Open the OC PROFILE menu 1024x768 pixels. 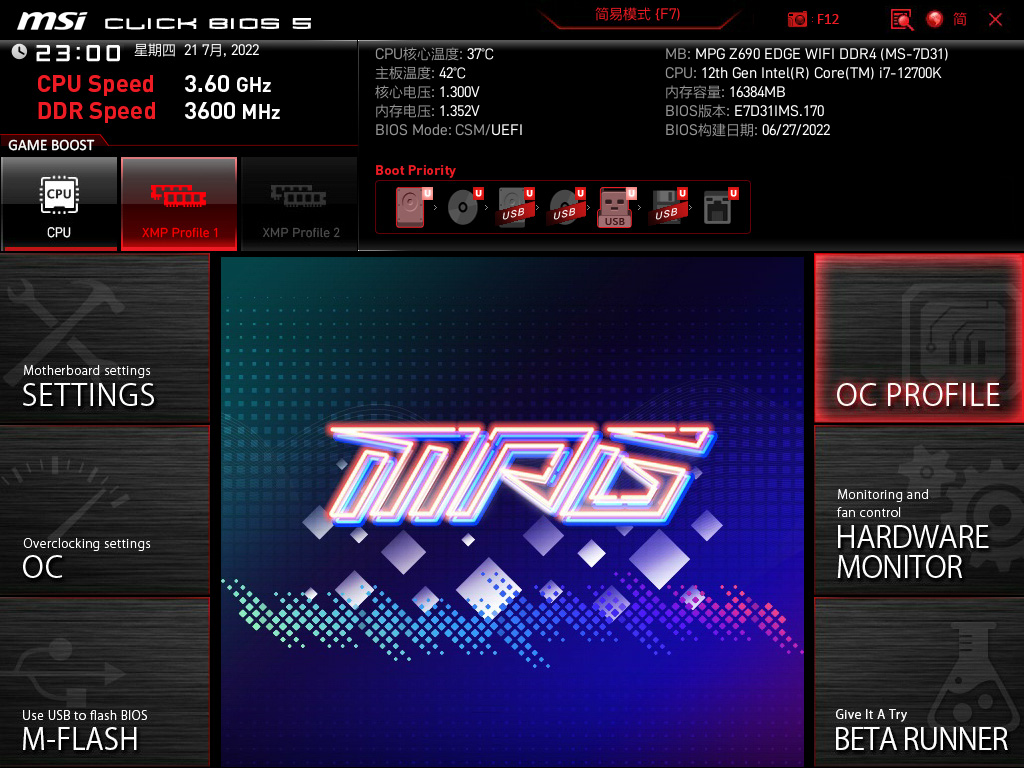coord(919,338)
